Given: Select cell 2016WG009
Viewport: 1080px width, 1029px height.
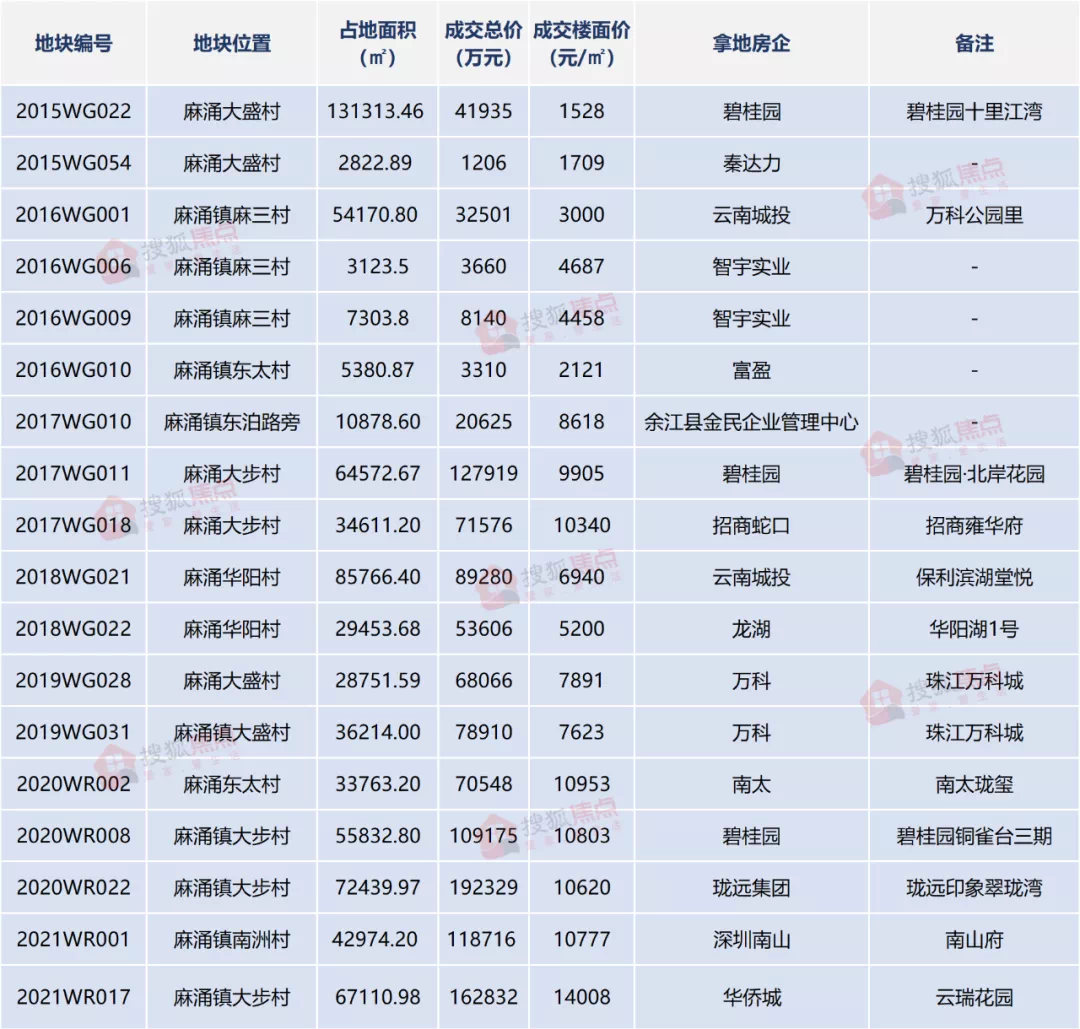Looking at the screenshot, I should (x=74, y=318).
